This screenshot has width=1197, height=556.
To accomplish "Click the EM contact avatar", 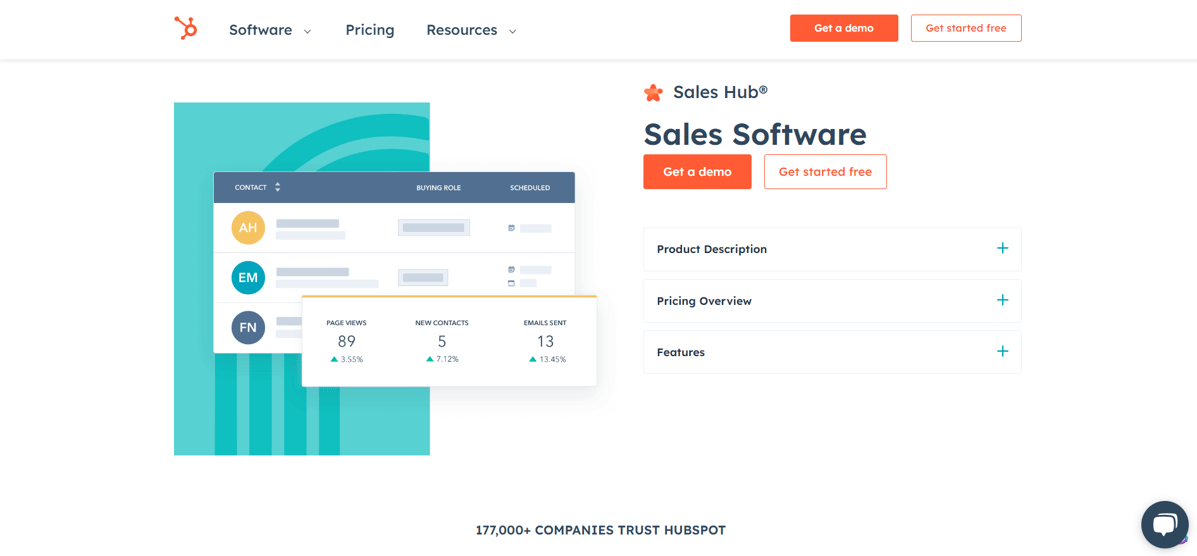I will coord(248,278).
